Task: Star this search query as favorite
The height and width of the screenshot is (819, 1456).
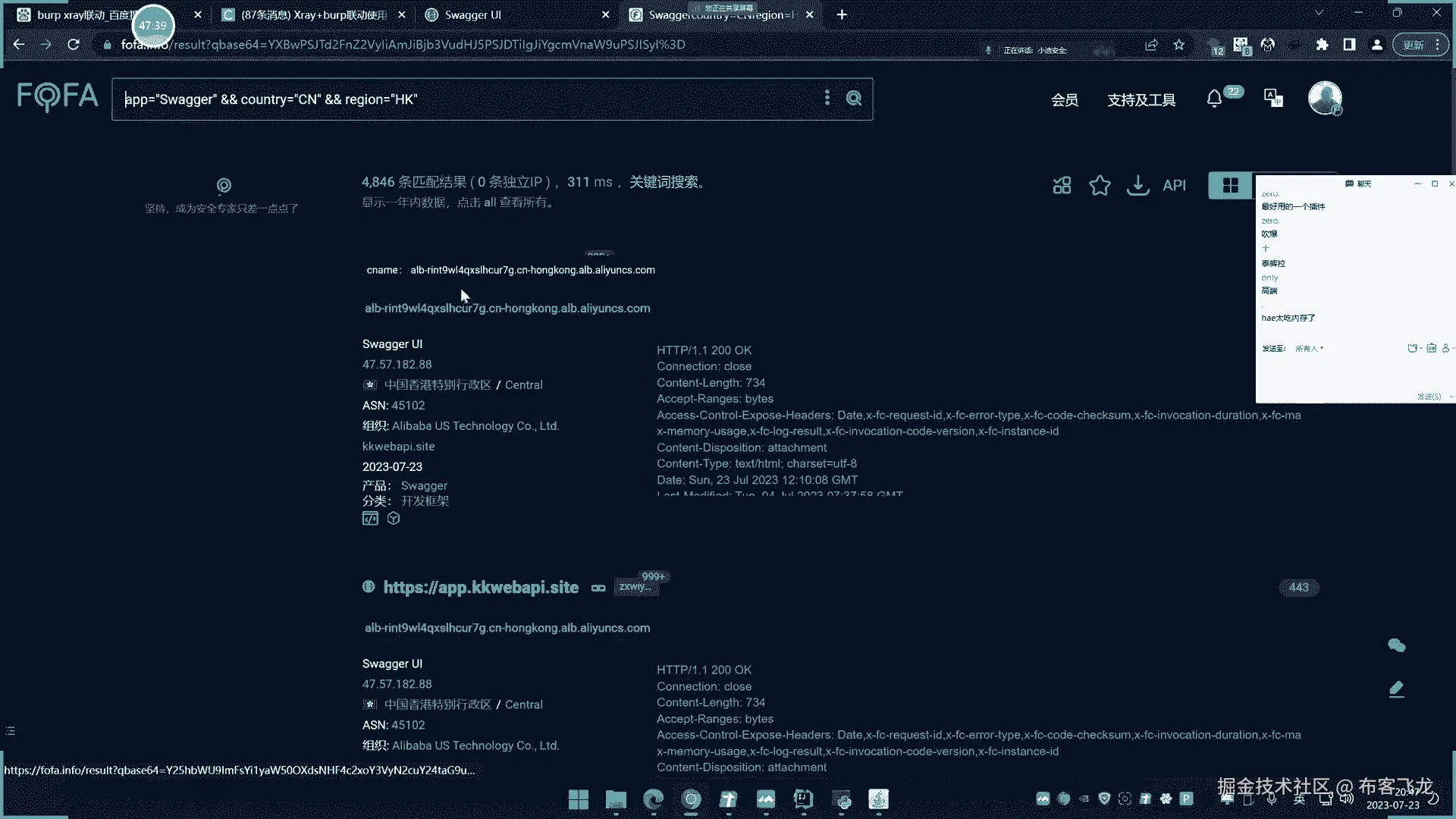Action: pyautogui.click(x=1100, y=185)
